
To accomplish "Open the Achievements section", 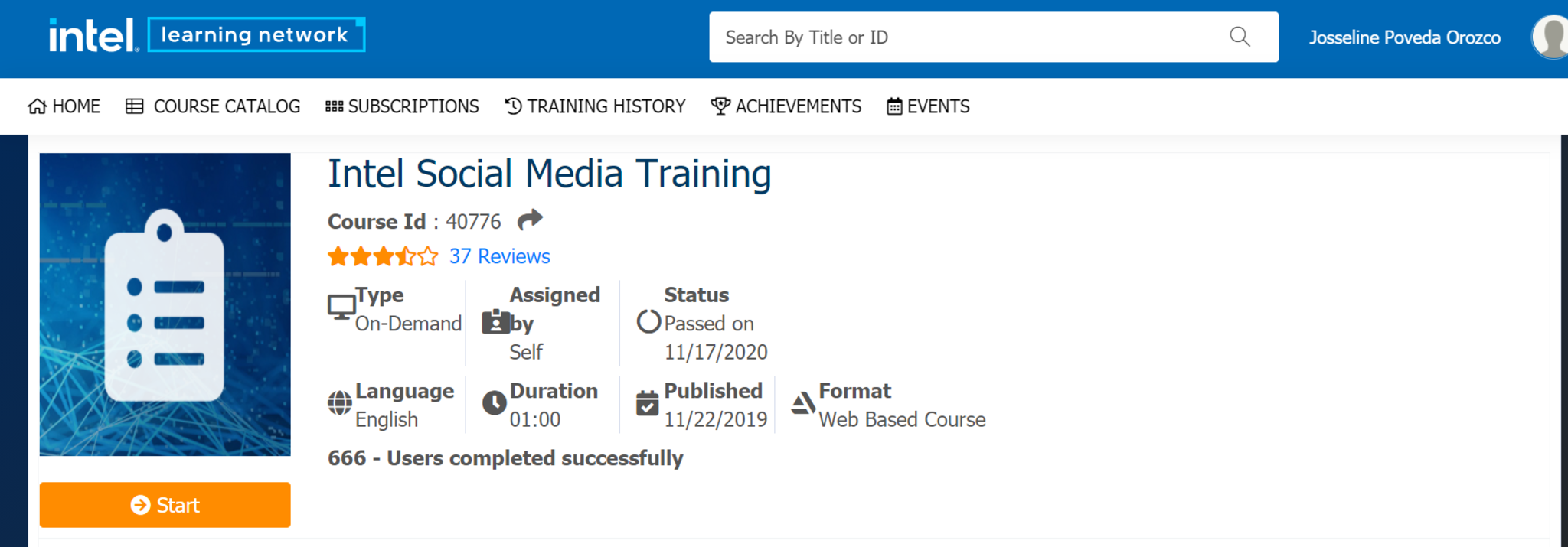I will click(786, 106).
